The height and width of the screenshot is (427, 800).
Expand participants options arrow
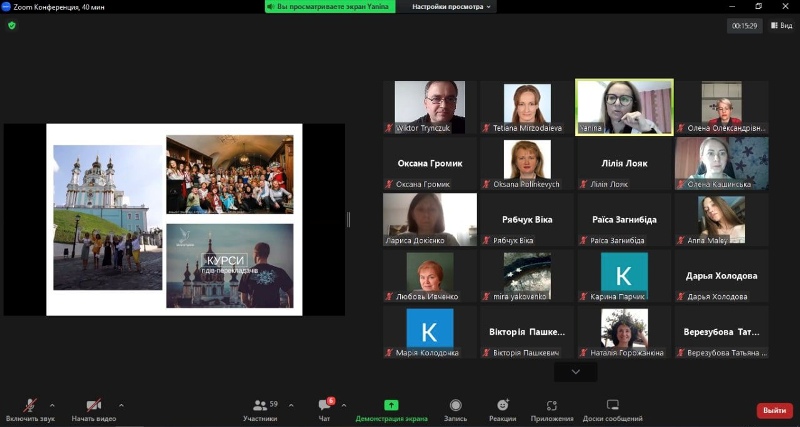(291, 406)
